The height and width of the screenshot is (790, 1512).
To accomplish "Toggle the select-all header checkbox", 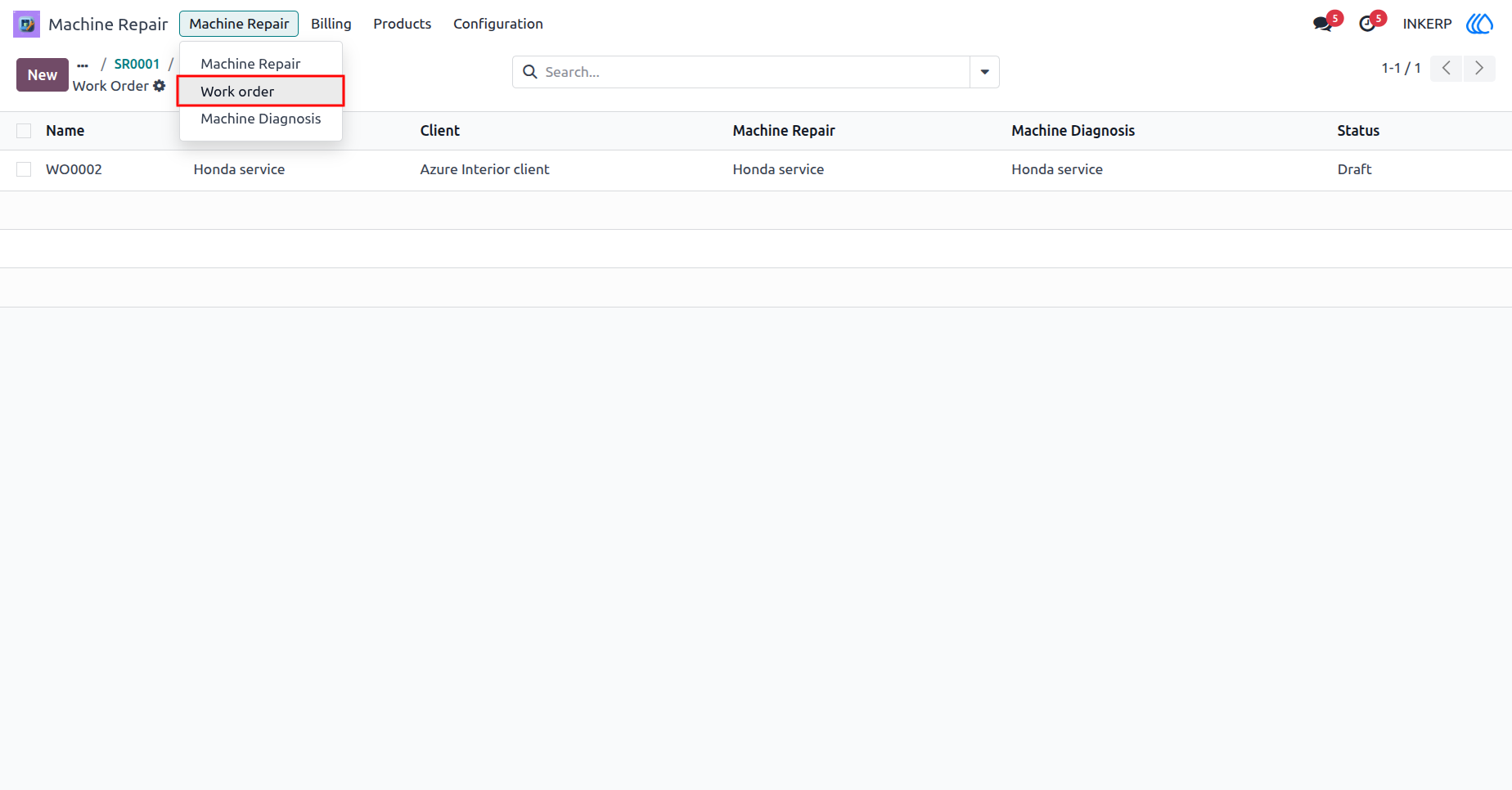I will (x=24, y=131).
